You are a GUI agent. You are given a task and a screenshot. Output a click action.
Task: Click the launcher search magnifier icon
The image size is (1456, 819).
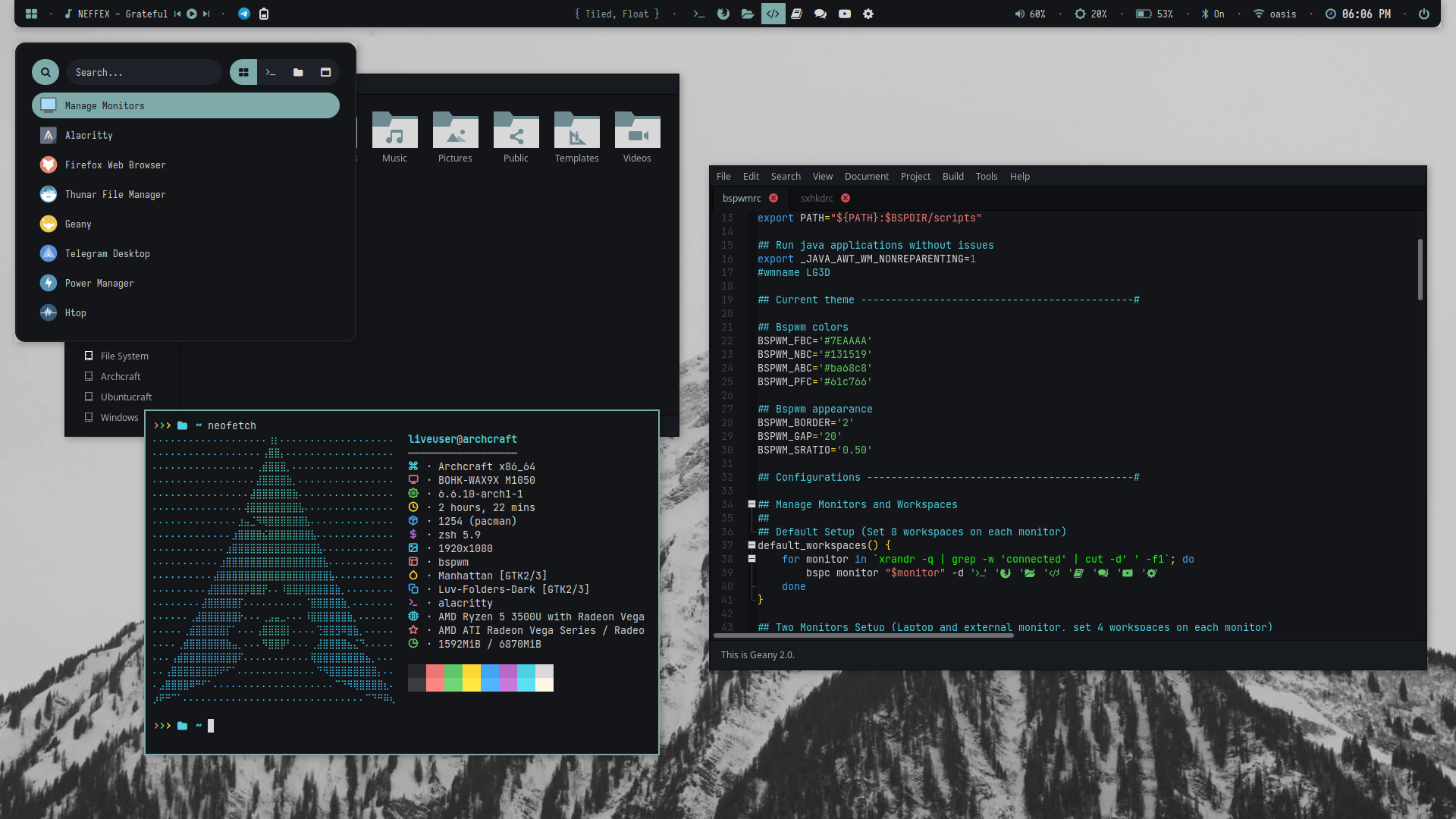(45, 72)
